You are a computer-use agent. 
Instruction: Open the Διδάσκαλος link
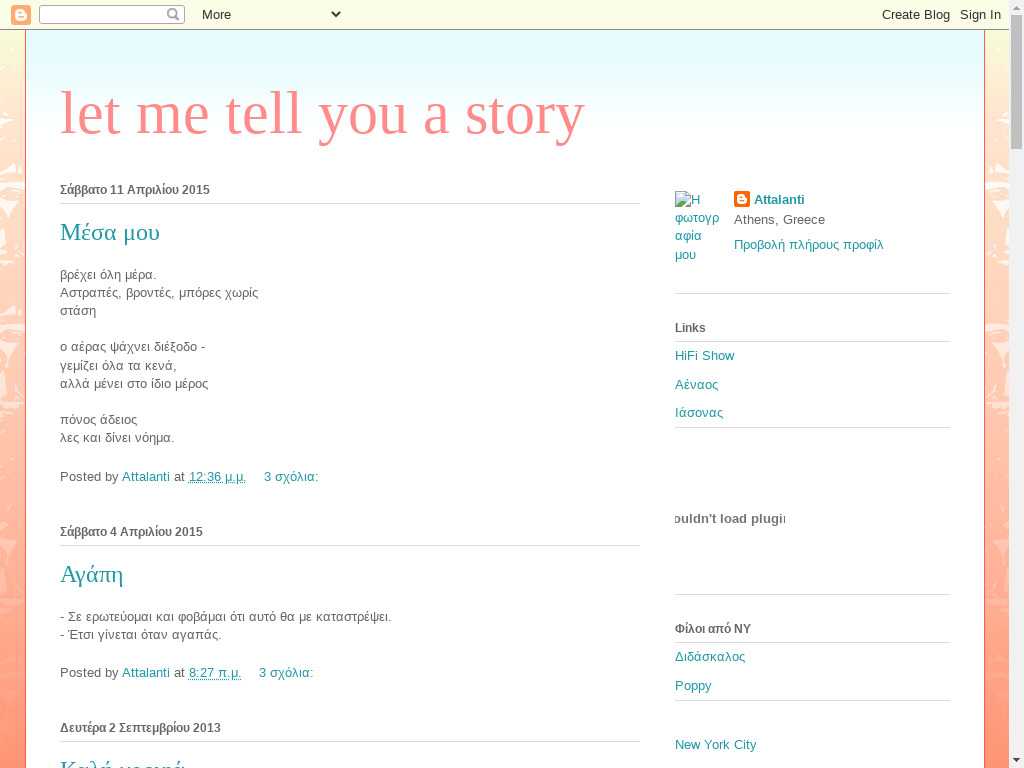[710, 657]
